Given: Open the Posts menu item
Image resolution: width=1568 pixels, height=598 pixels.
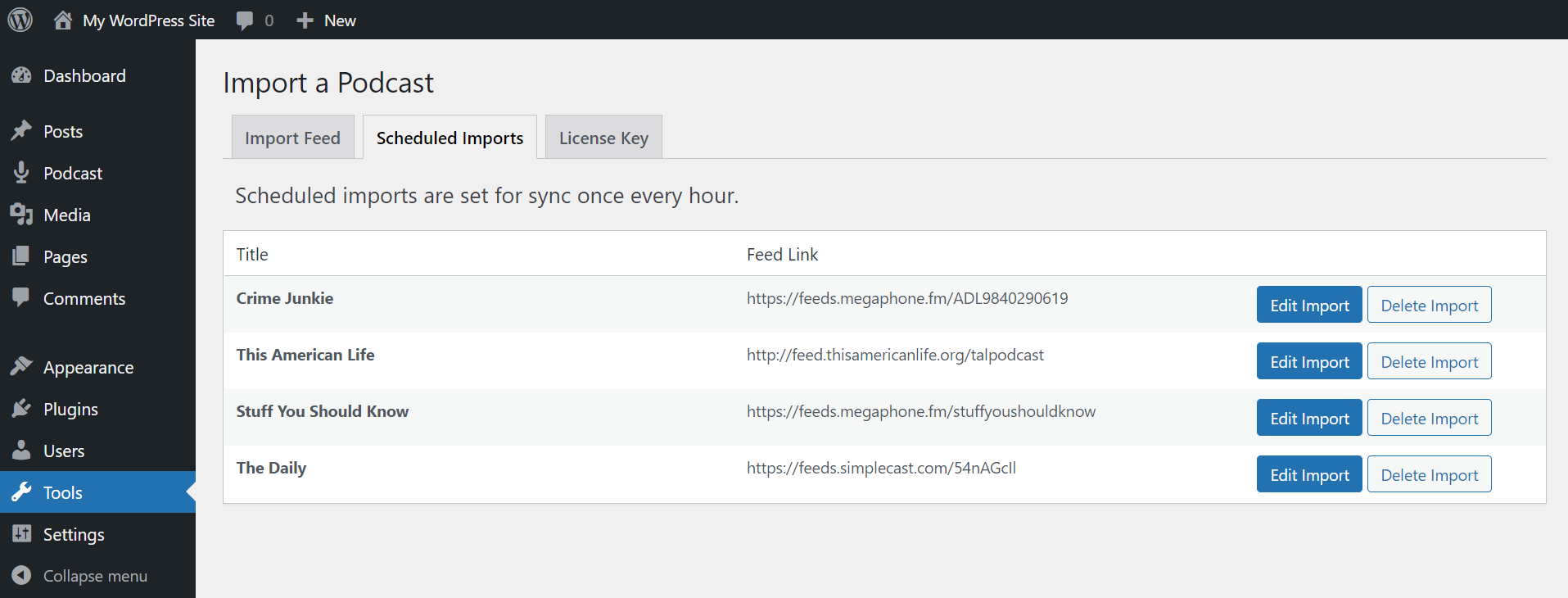Looking at the screenshot, I should tap(63, 131).
